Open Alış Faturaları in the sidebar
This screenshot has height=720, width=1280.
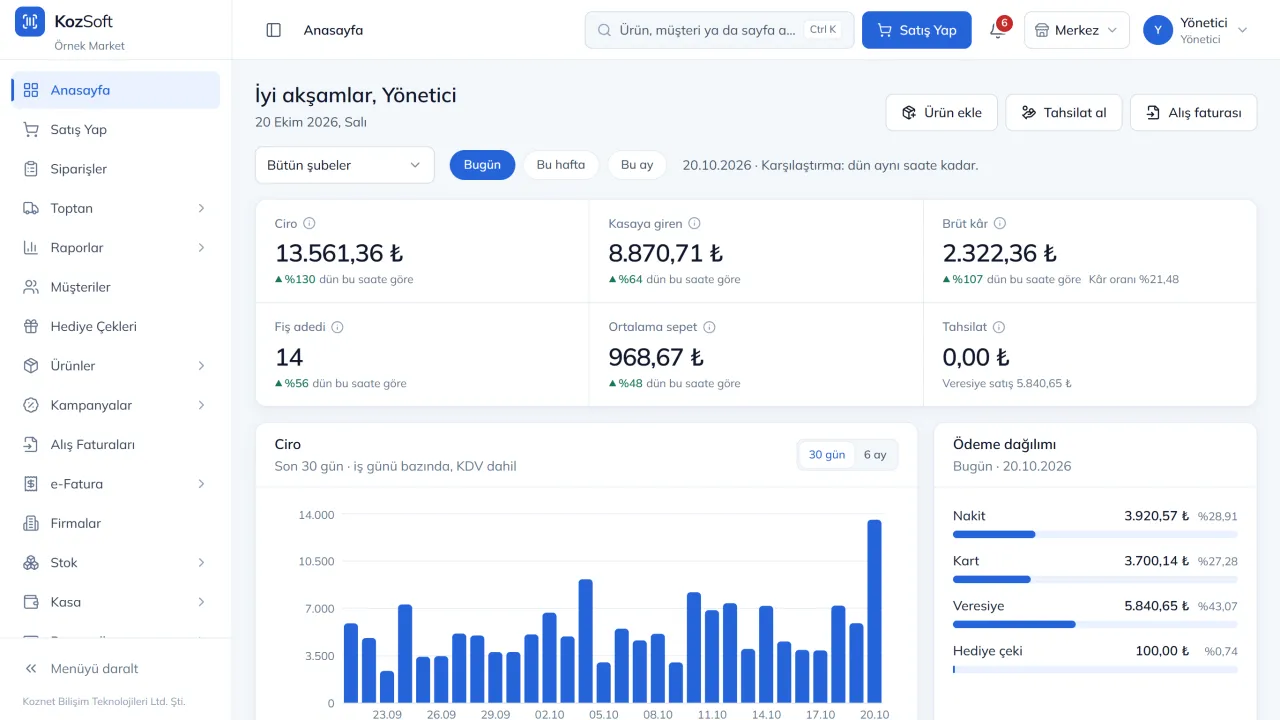[x=116, y=444]
